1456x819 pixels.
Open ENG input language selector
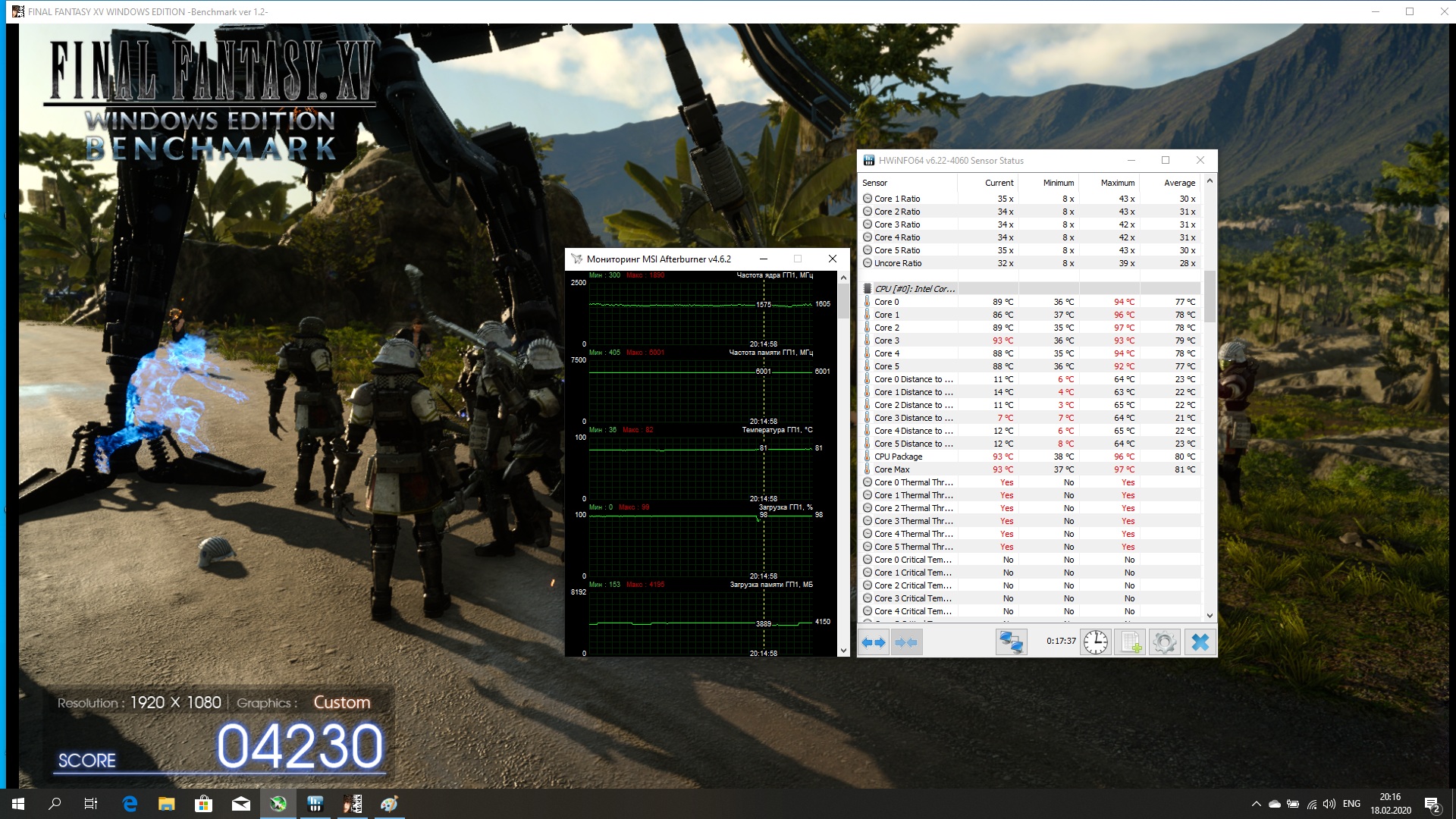(1351, 804)
